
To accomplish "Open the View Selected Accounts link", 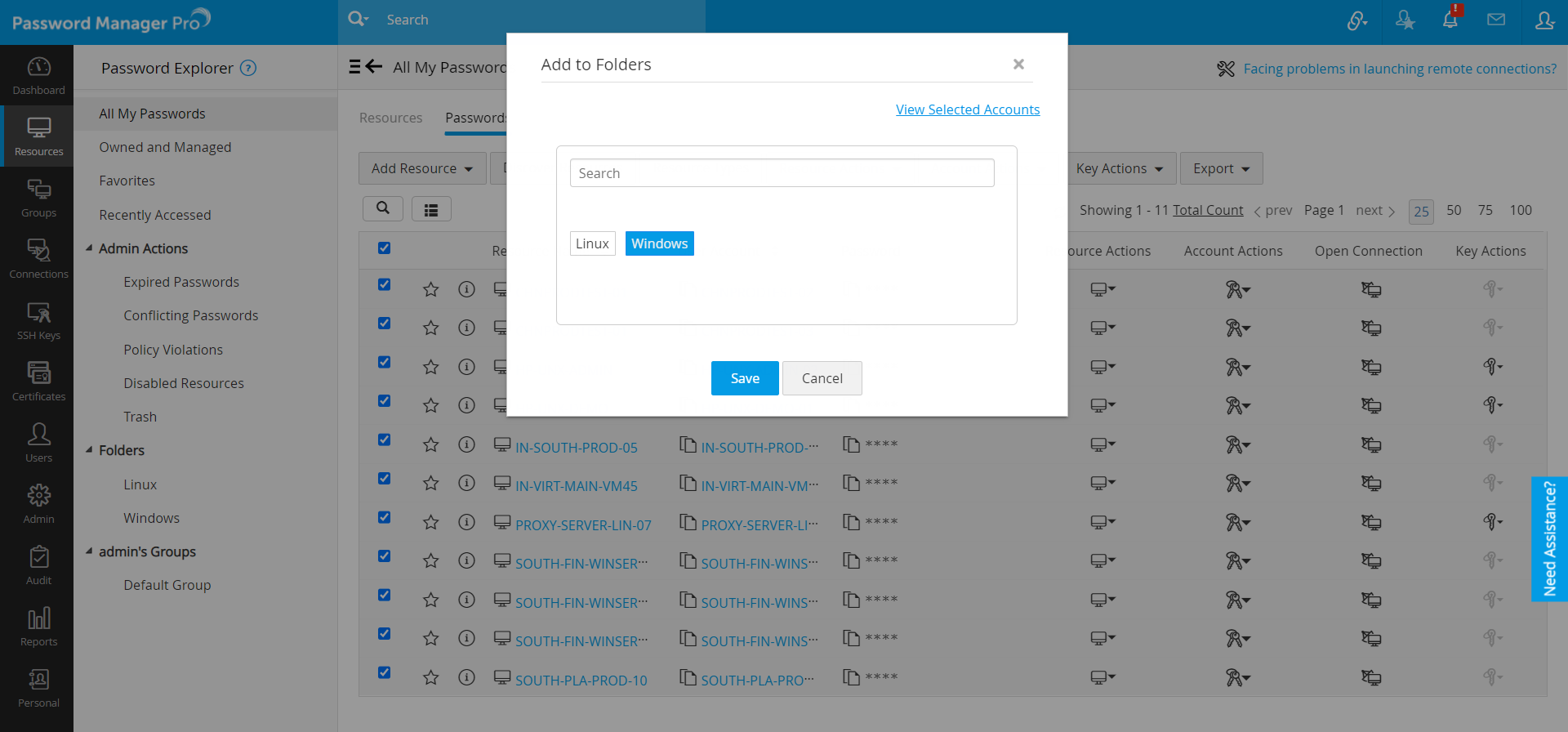I will [967, 109].
